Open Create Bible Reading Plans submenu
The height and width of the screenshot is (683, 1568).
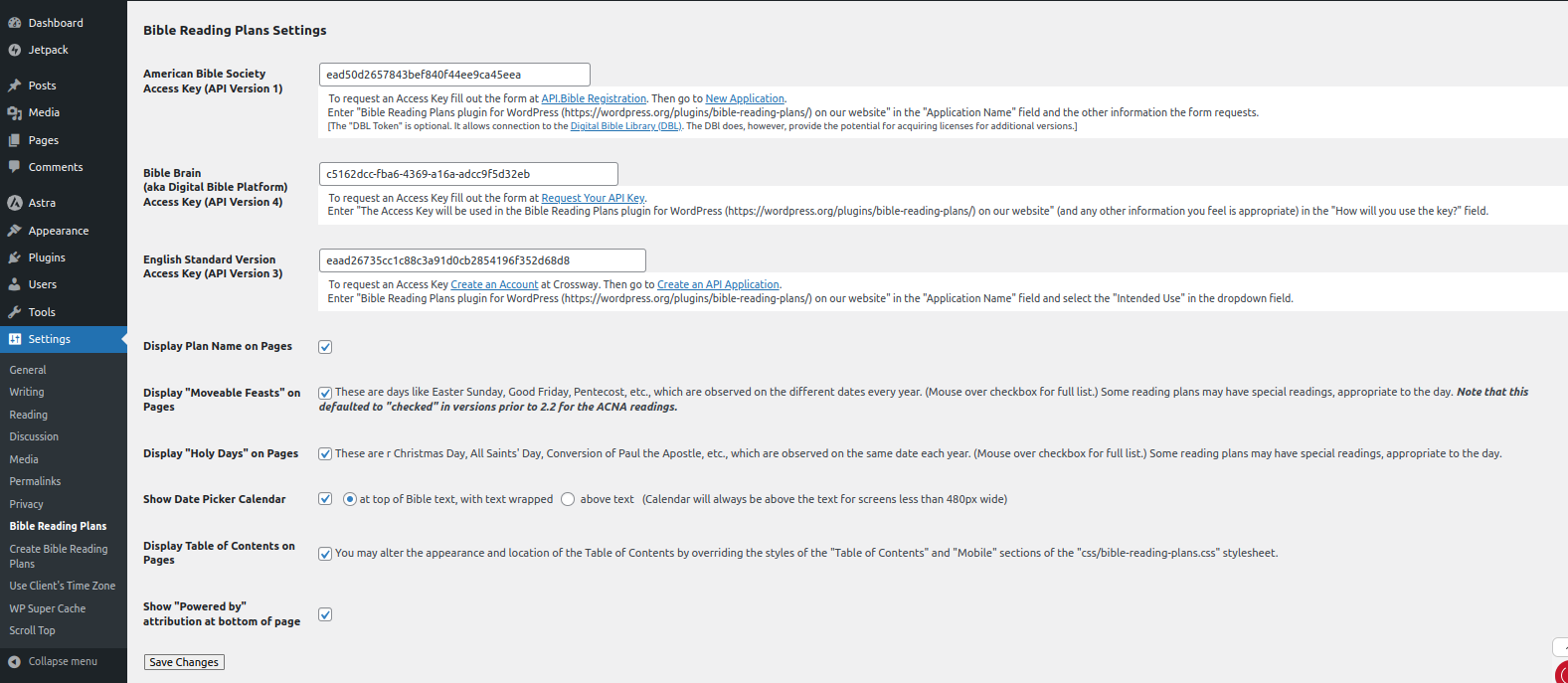[x=59, y=556]
